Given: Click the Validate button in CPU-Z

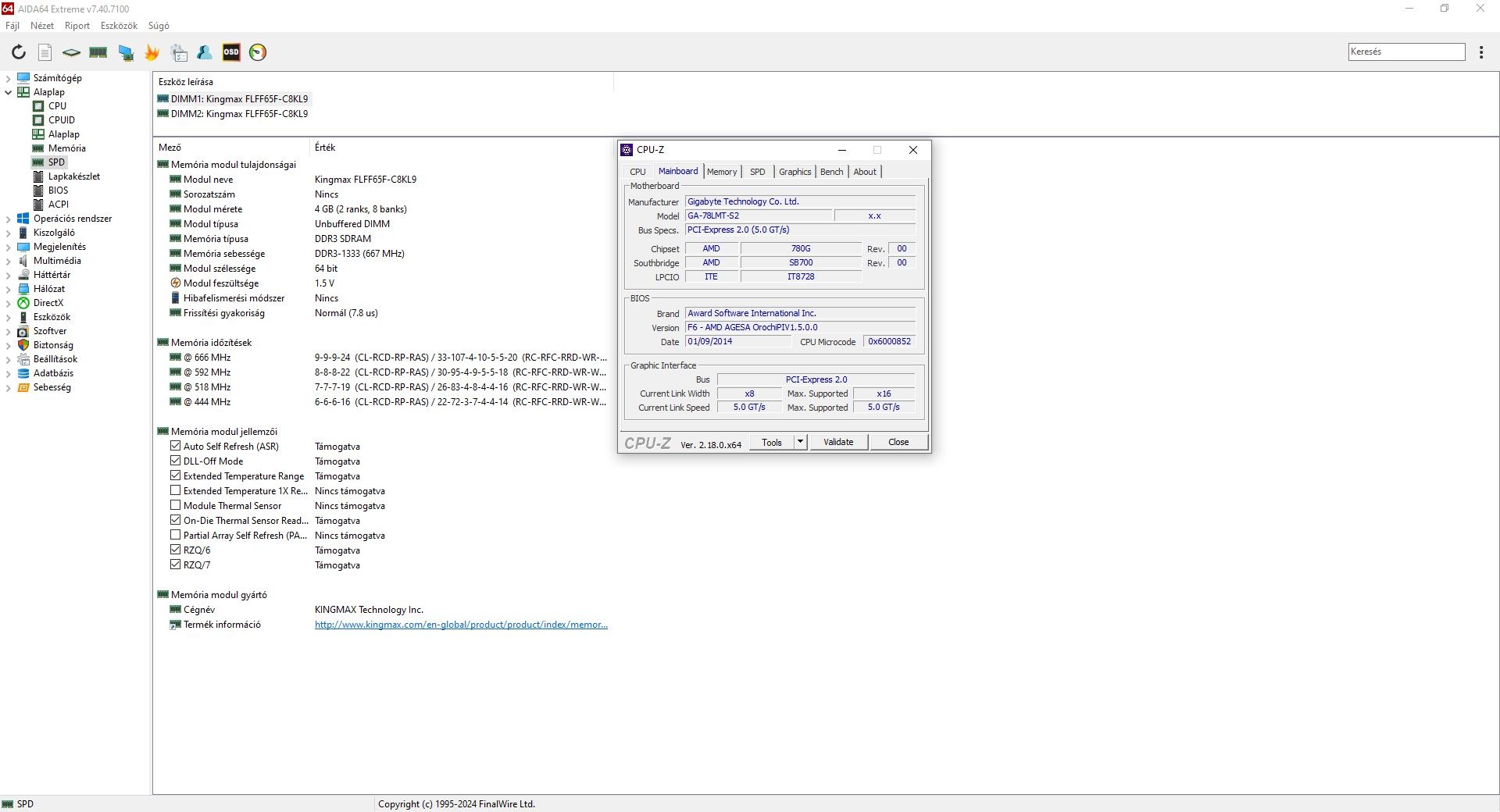Looking at the screenshot, I should pos(838,442).
